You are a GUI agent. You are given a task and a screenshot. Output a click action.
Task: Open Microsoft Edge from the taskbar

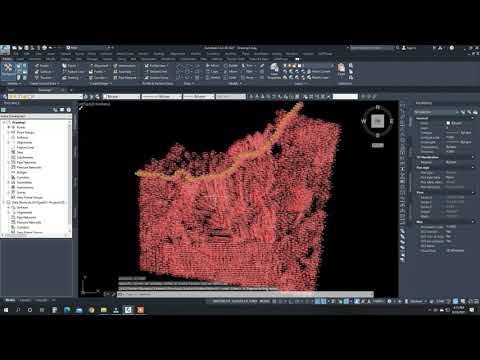point(67,310)
